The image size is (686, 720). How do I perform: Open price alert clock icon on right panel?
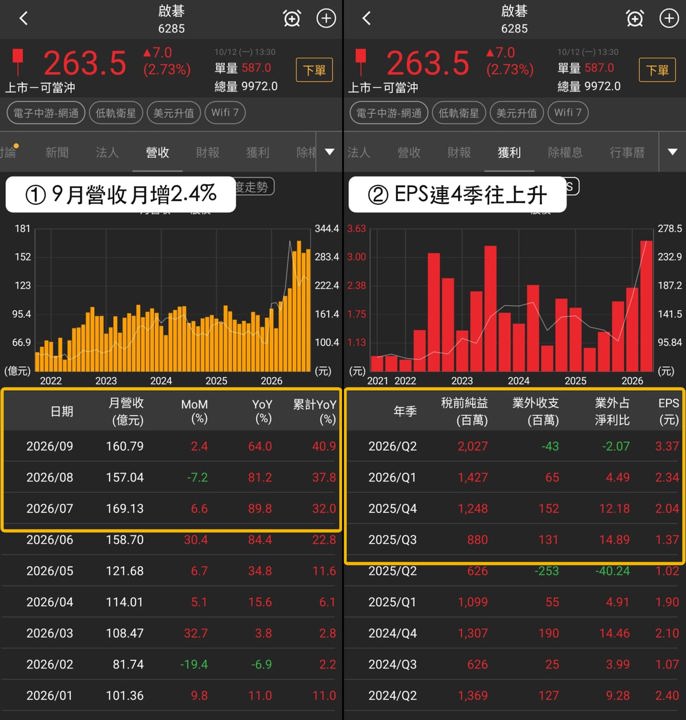[x=635, y=18]
